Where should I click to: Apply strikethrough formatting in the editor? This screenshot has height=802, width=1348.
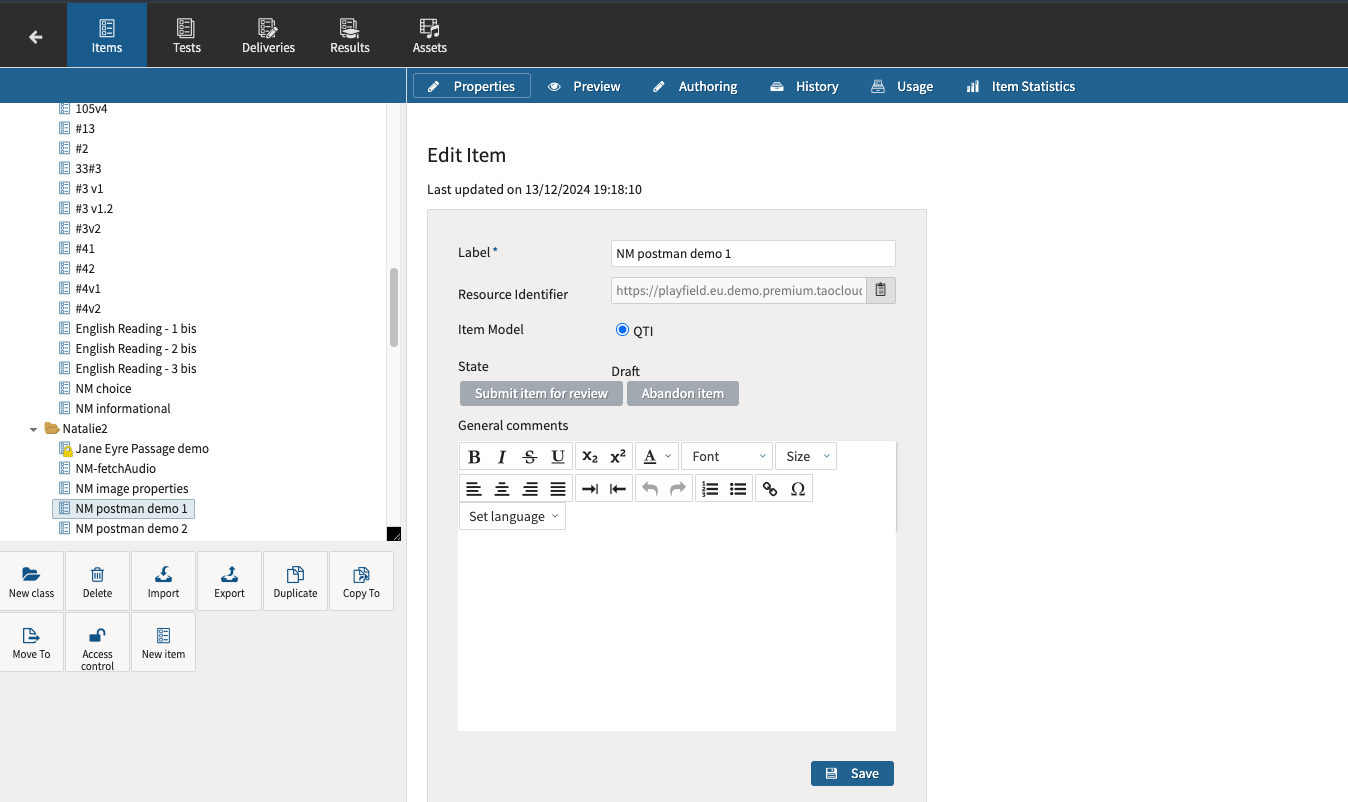pos(530,457)
